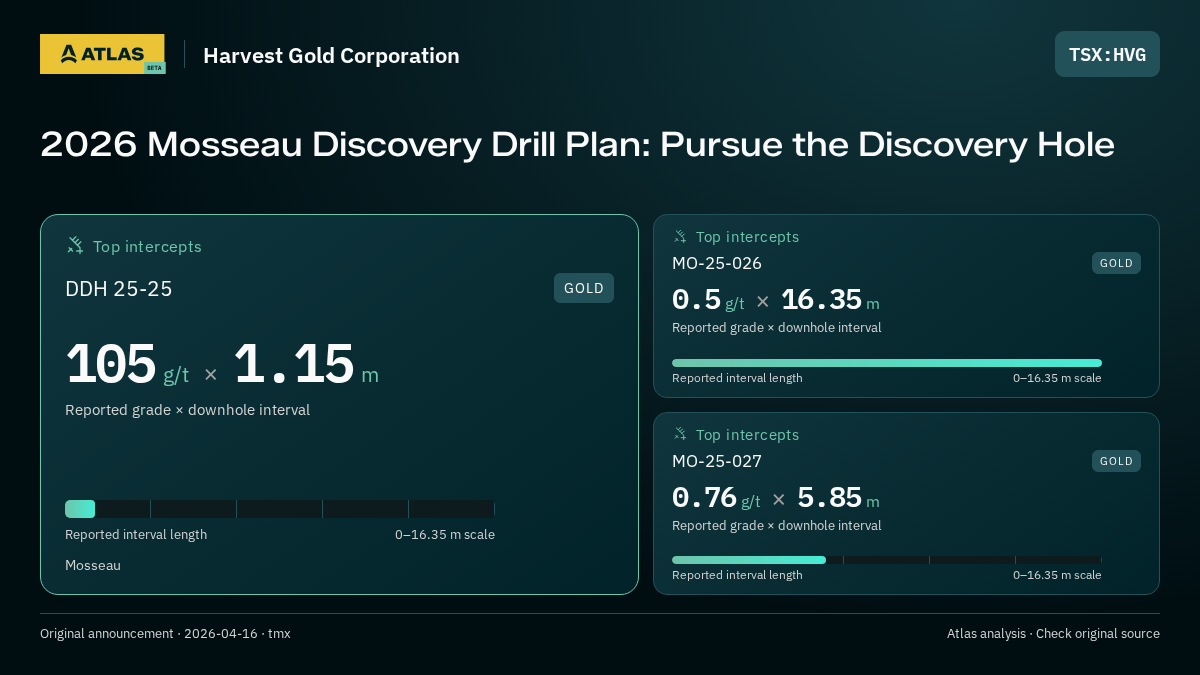Click the Reported interval length label under MO-25-027
This screenshot has width=1200, height=675.
737,575
